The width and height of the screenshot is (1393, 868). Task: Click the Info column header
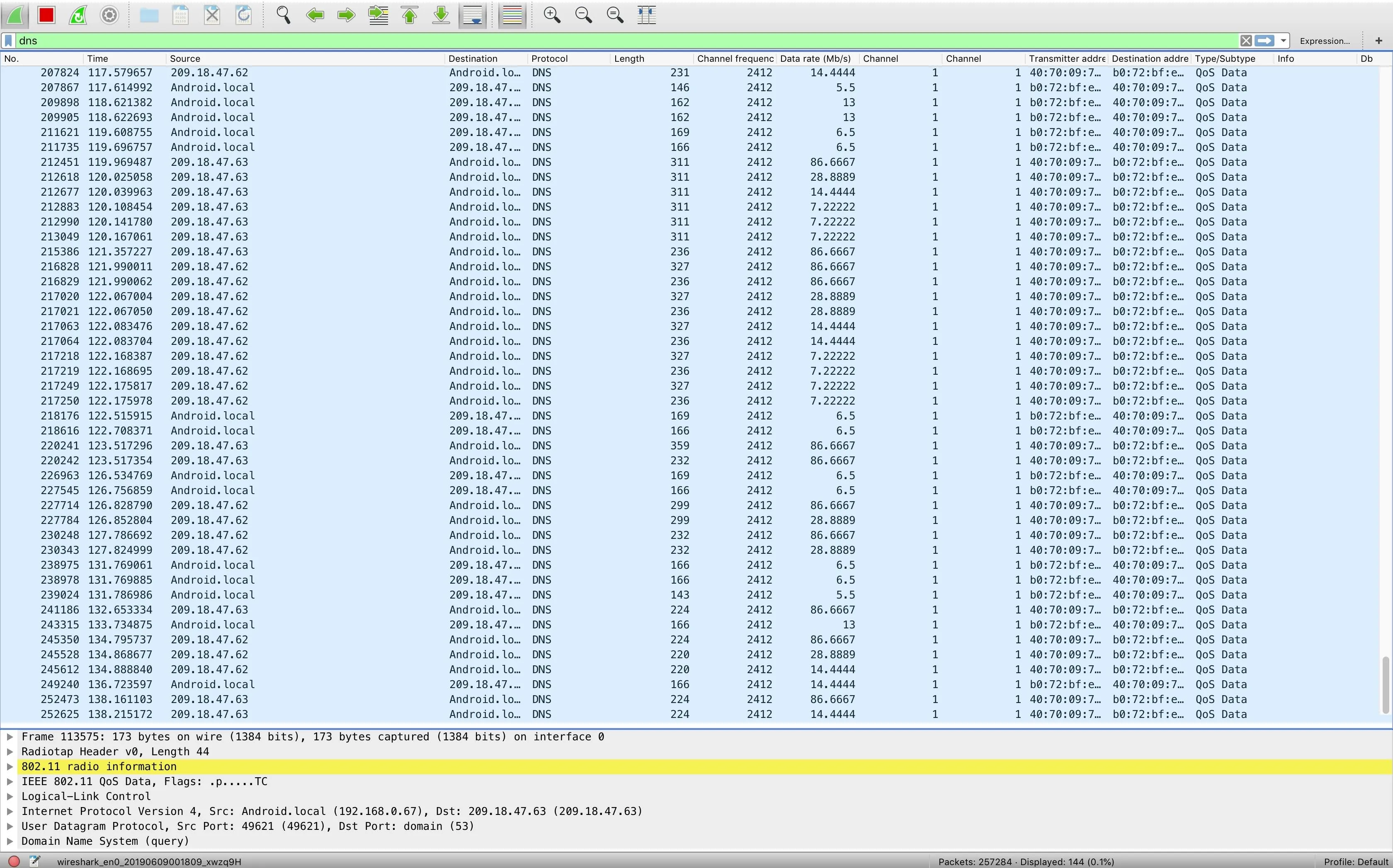point(1315,58)
